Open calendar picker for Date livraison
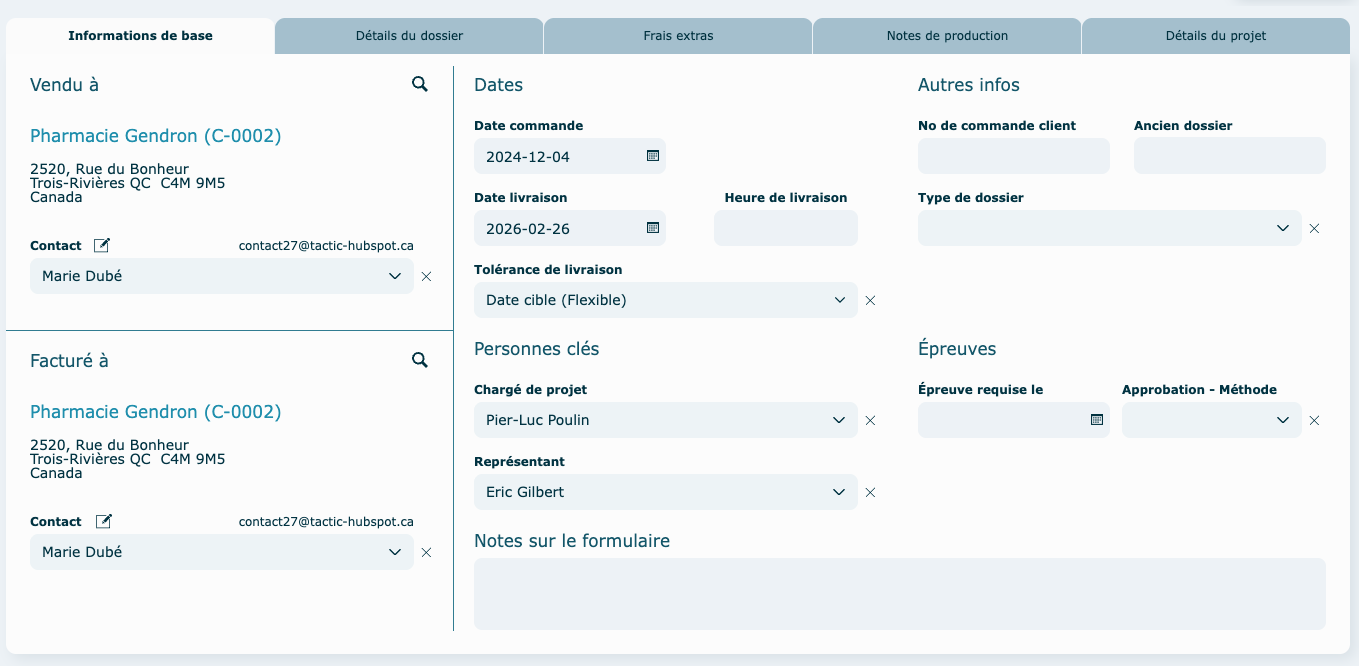The width and height of the screenshot is (1359, 666). (x=653, y=228)
